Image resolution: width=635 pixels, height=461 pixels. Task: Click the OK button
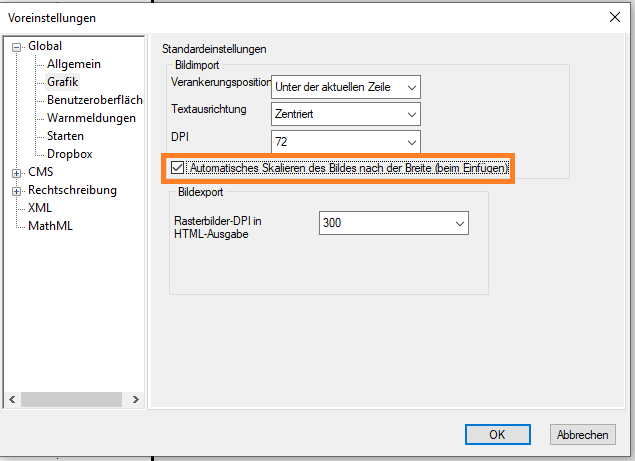[497, 435]
